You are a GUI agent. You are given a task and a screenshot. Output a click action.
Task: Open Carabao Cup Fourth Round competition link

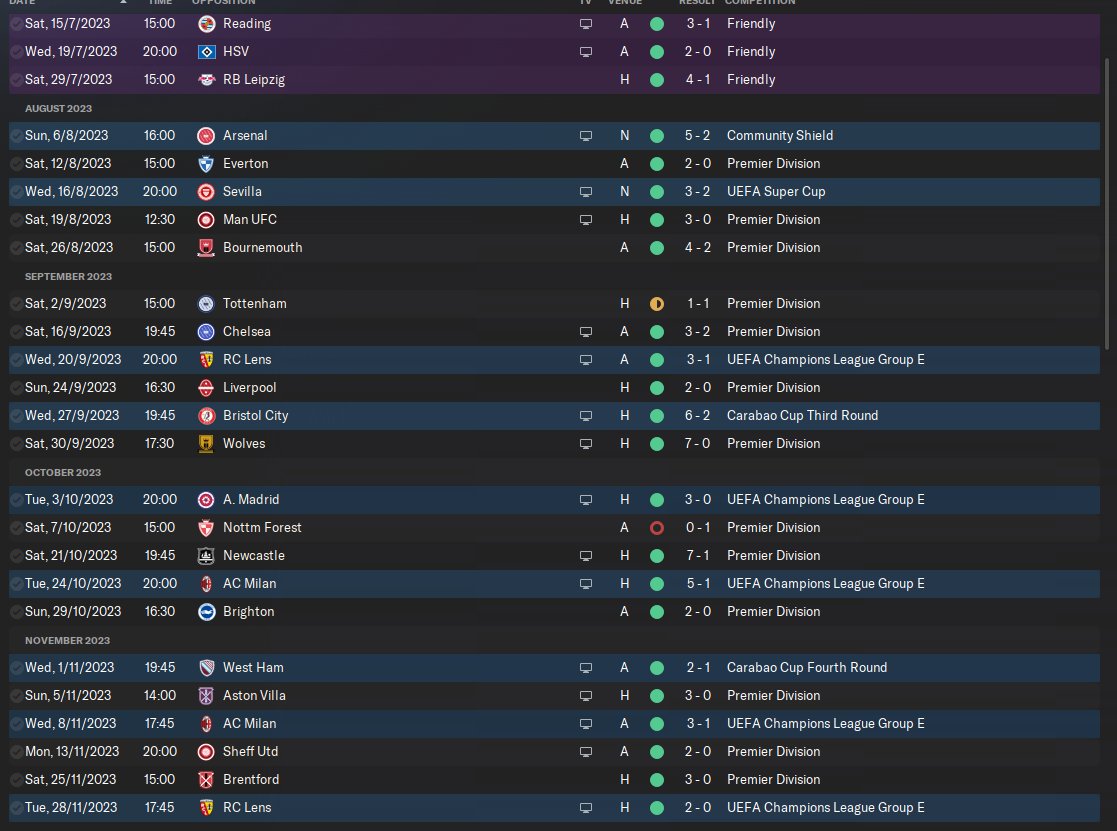coord(807,667)
